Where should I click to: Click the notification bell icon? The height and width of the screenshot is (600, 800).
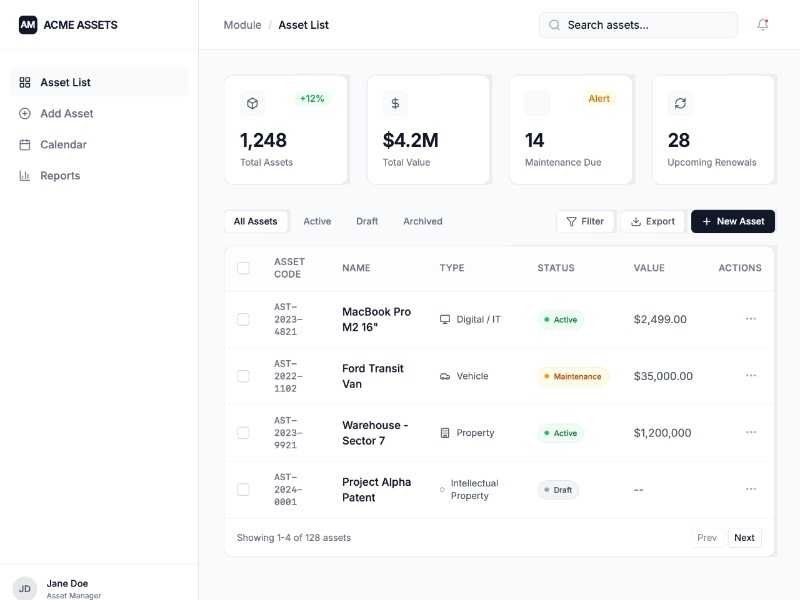pyautogui.click(x=763, y=25)
